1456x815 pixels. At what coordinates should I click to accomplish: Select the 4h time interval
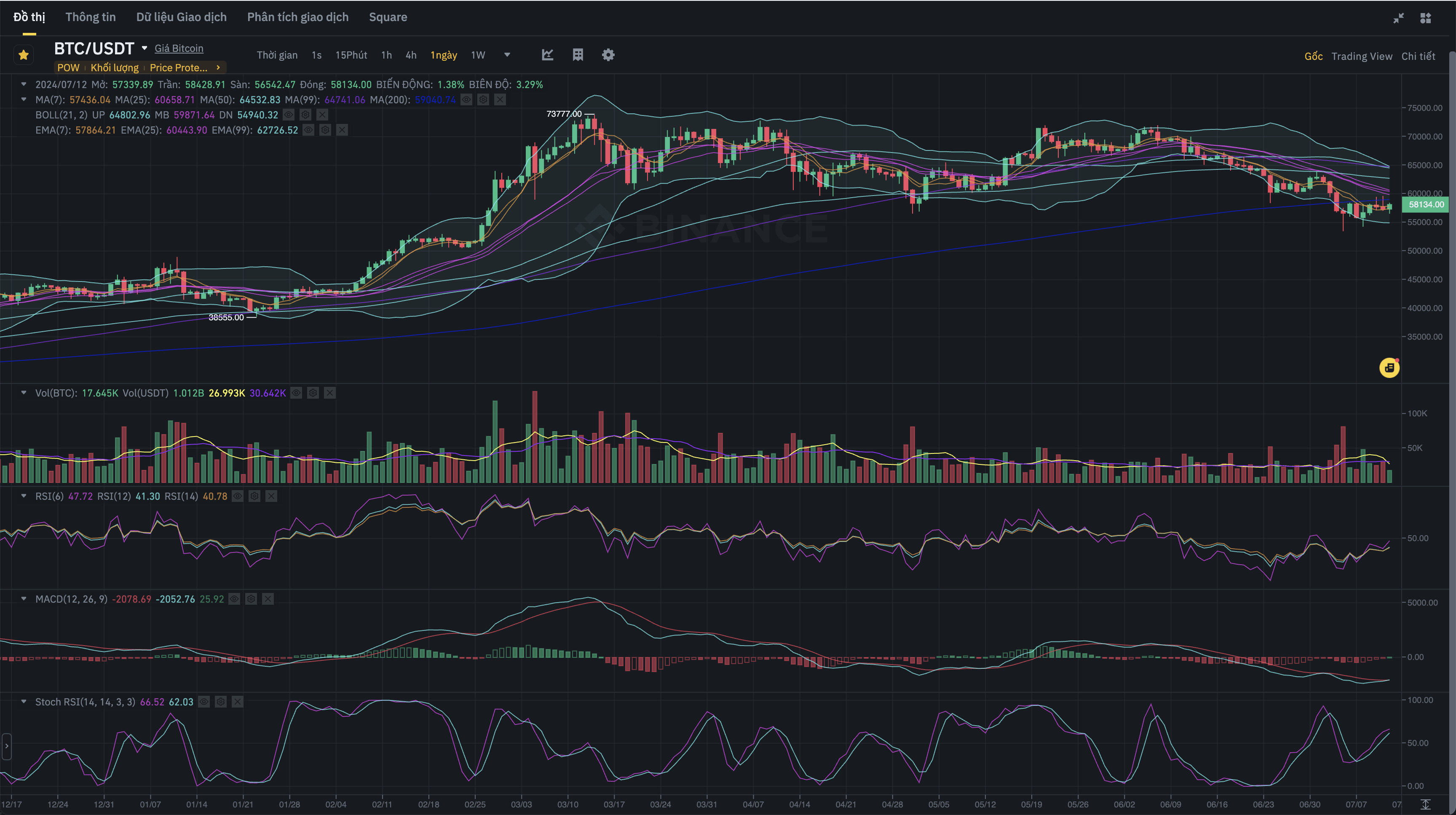coord(411,55)
